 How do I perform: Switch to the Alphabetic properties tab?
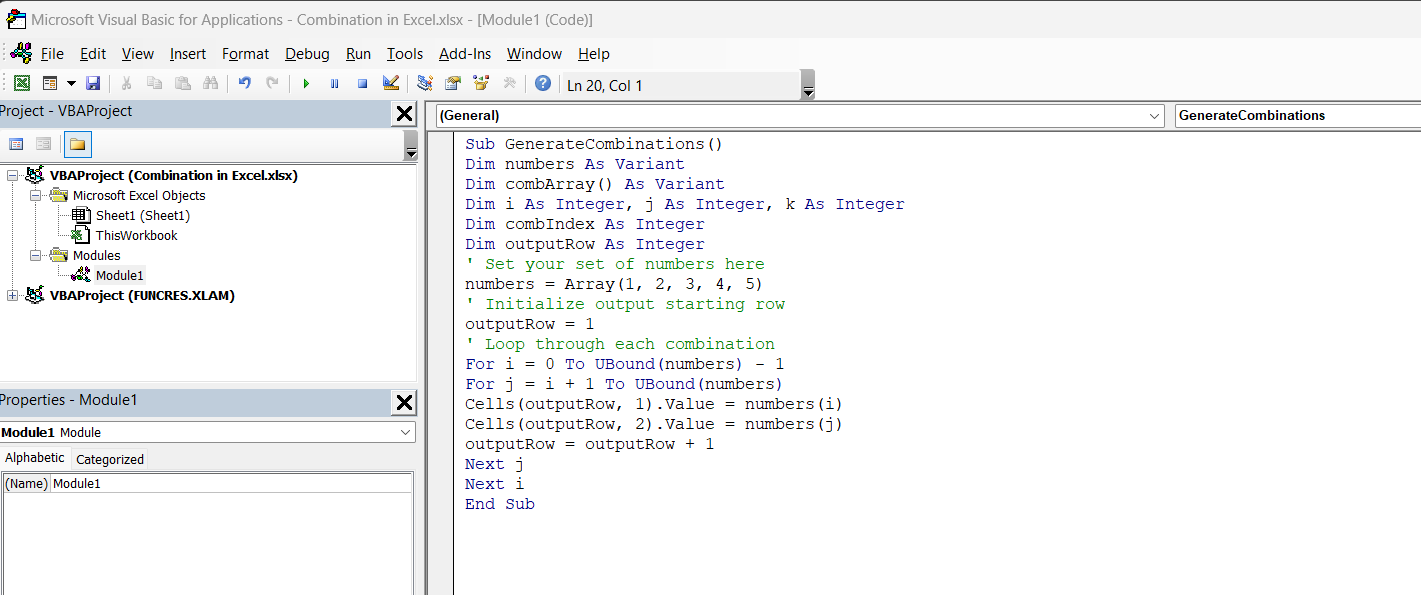[35, 458]
